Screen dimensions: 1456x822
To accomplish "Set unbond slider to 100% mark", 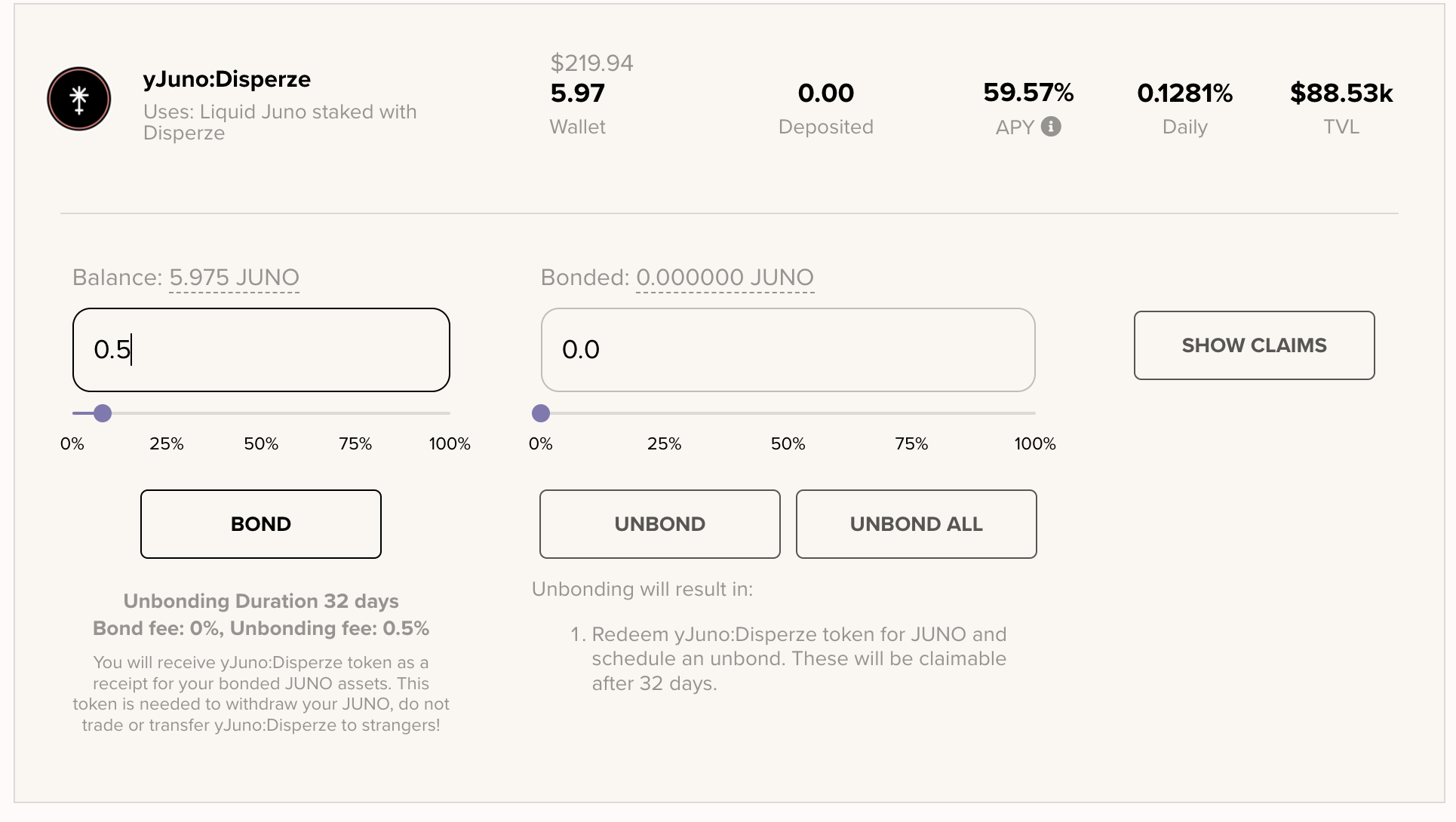I will click(1034, 413).
